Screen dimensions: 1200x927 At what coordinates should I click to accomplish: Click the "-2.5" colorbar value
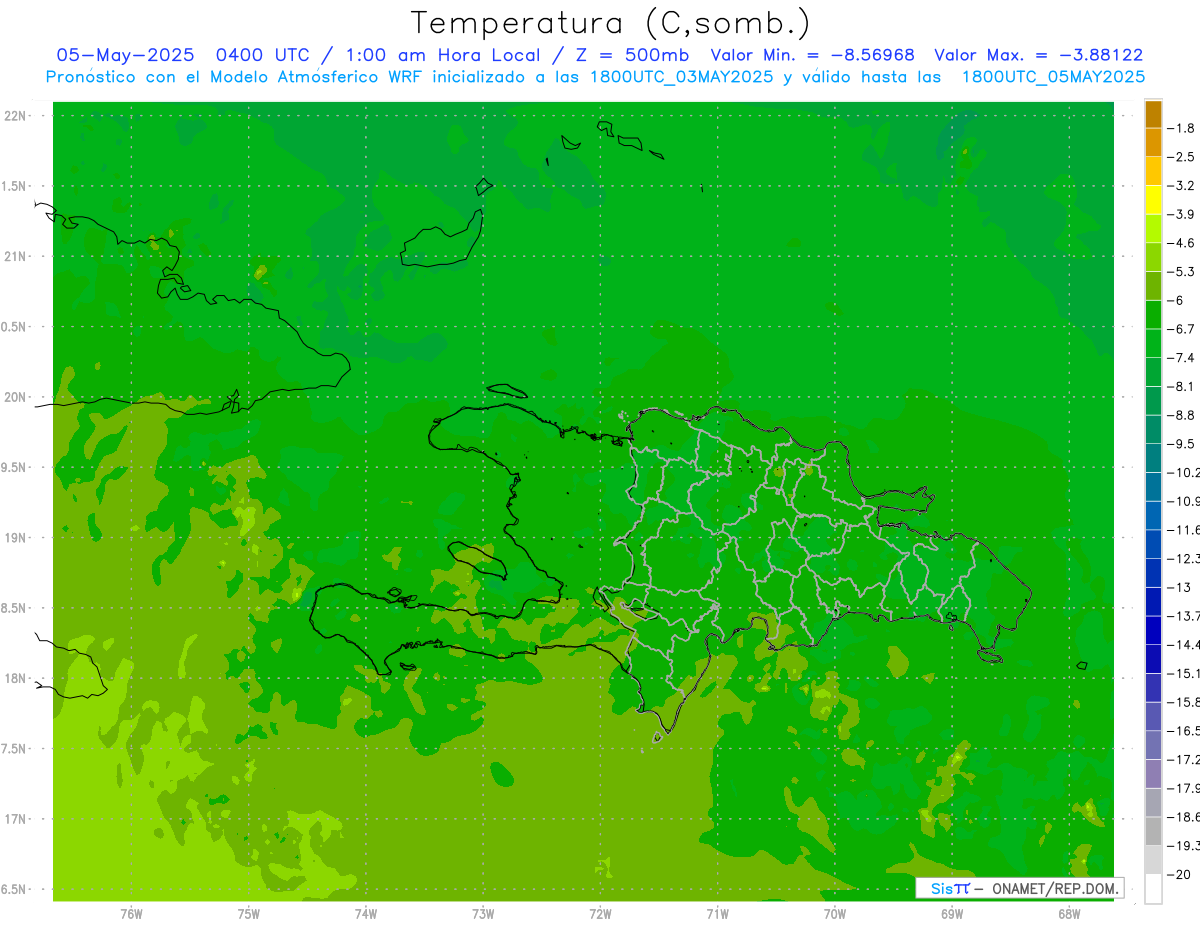pos(1181,157)
